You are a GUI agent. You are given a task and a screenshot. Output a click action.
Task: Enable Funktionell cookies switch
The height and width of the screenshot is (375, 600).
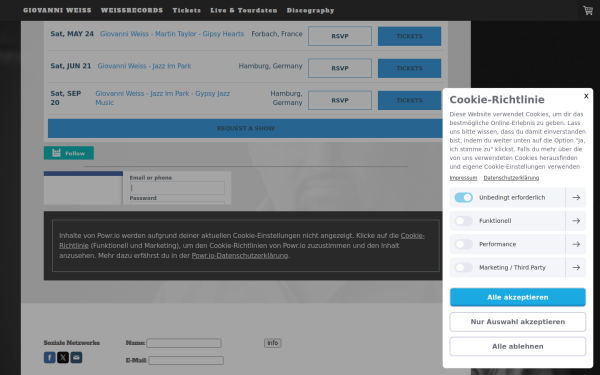click(463, 221)
